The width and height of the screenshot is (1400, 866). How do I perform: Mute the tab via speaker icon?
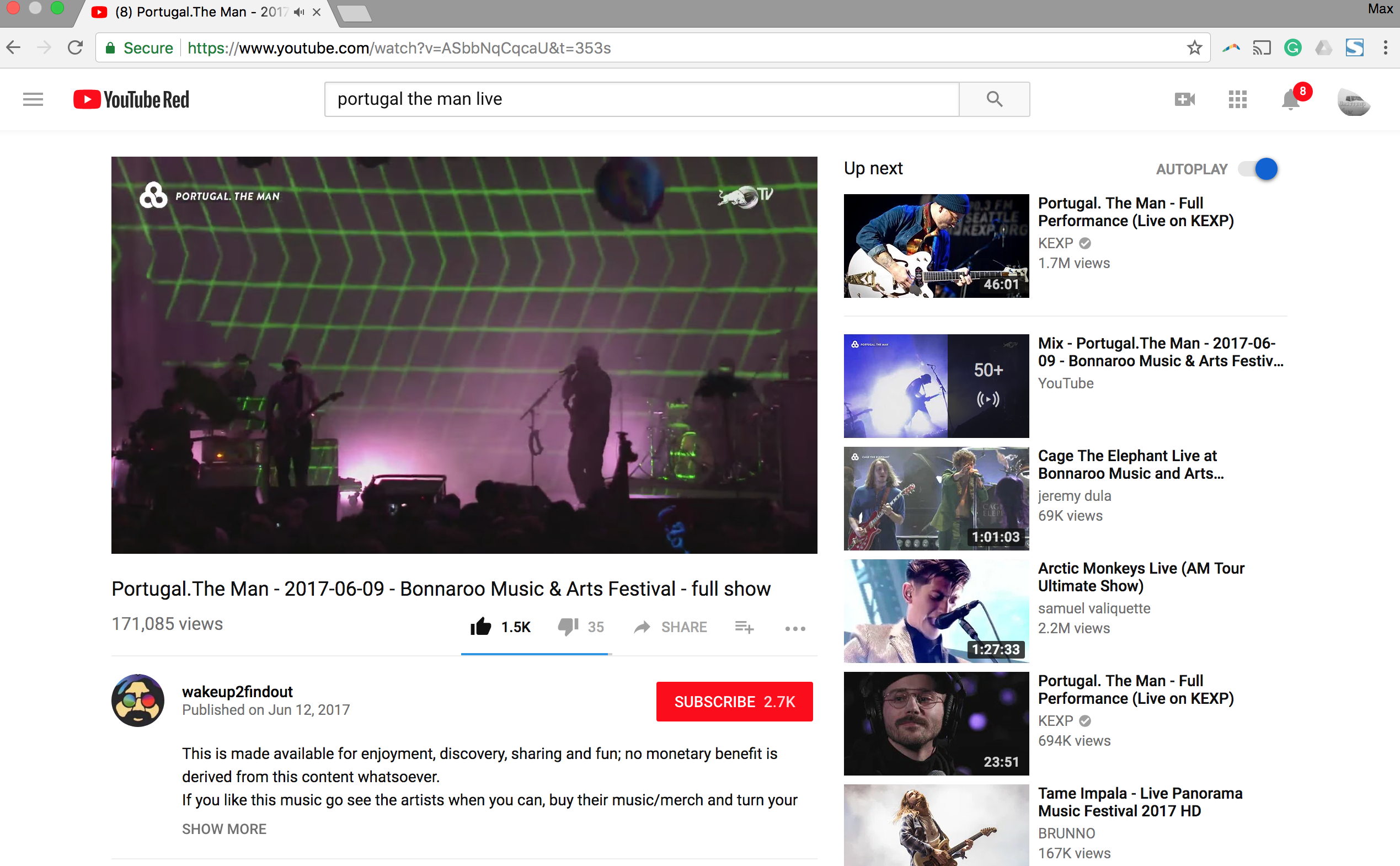(298, 12)
